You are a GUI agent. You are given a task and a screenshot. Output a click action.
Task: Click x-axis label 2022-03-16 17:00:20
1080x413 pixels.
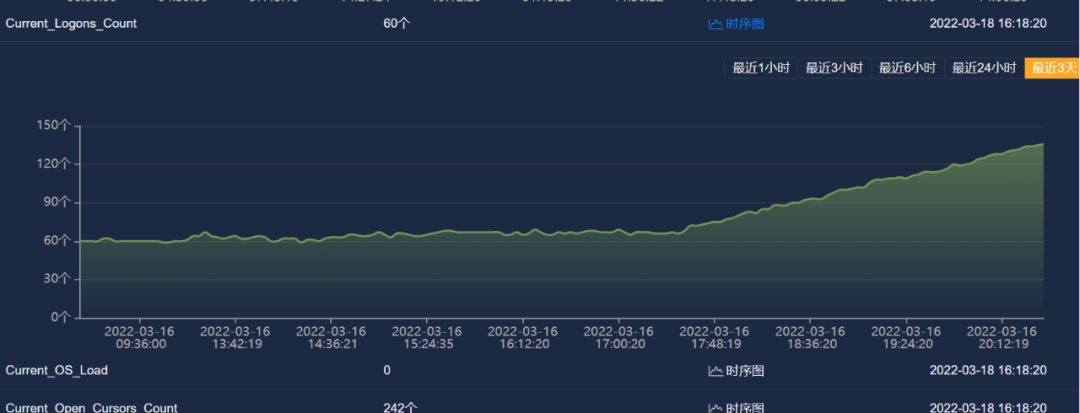(619, 337)
